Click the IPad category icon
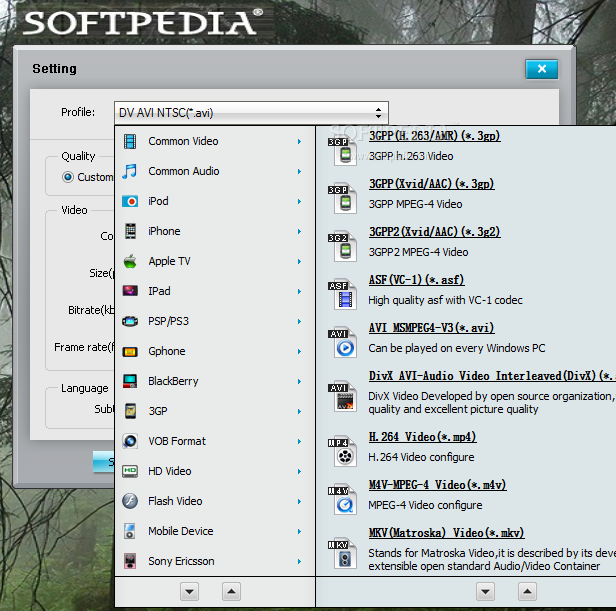Screen dimensions: 616x611 tap(130, 291)
